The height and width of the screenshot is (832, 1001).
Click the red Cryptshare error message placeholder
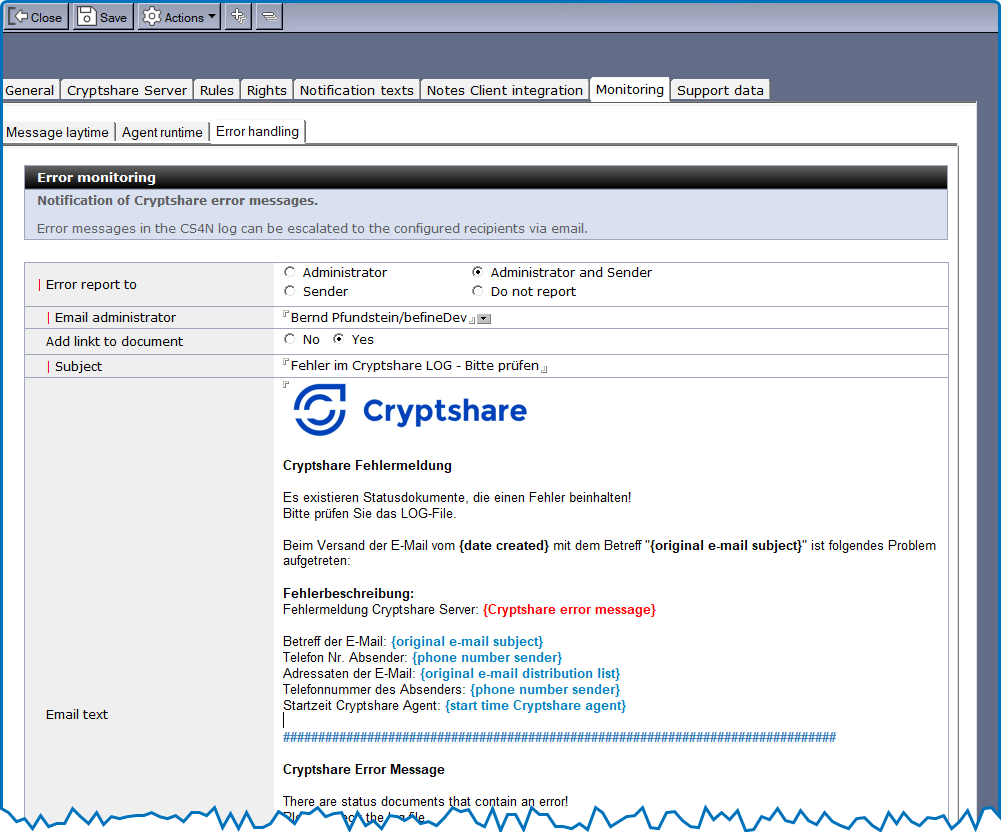point(569,609)
